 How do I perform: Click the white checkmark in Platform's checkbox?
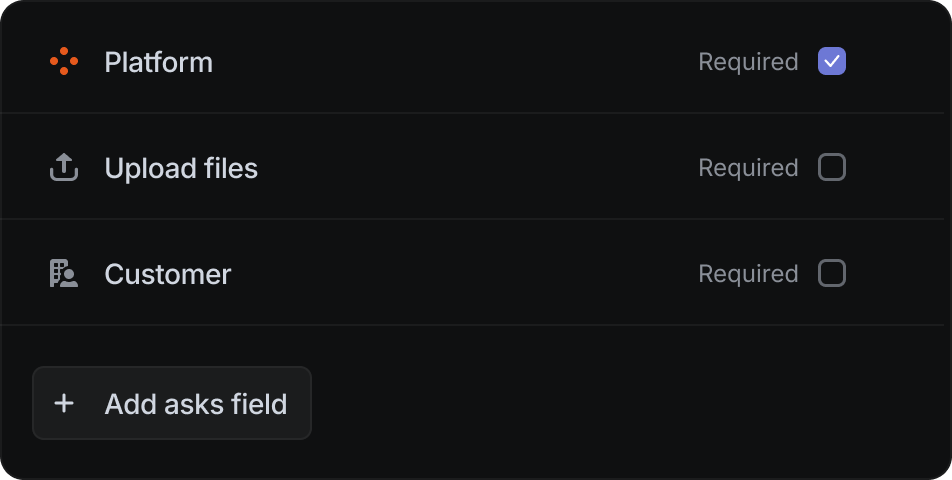832,61
